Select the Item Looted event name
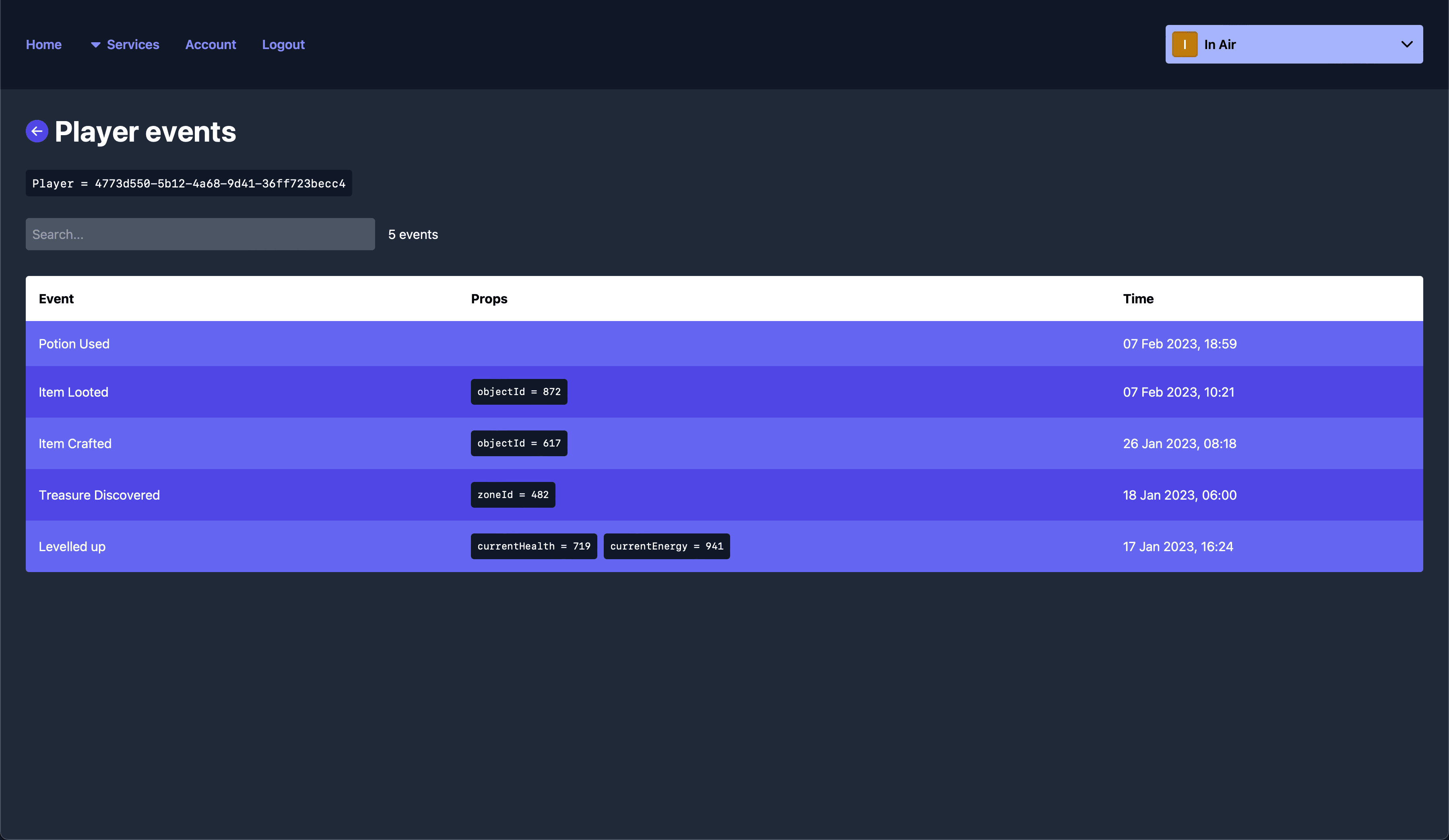 click(x=74, y=392)
